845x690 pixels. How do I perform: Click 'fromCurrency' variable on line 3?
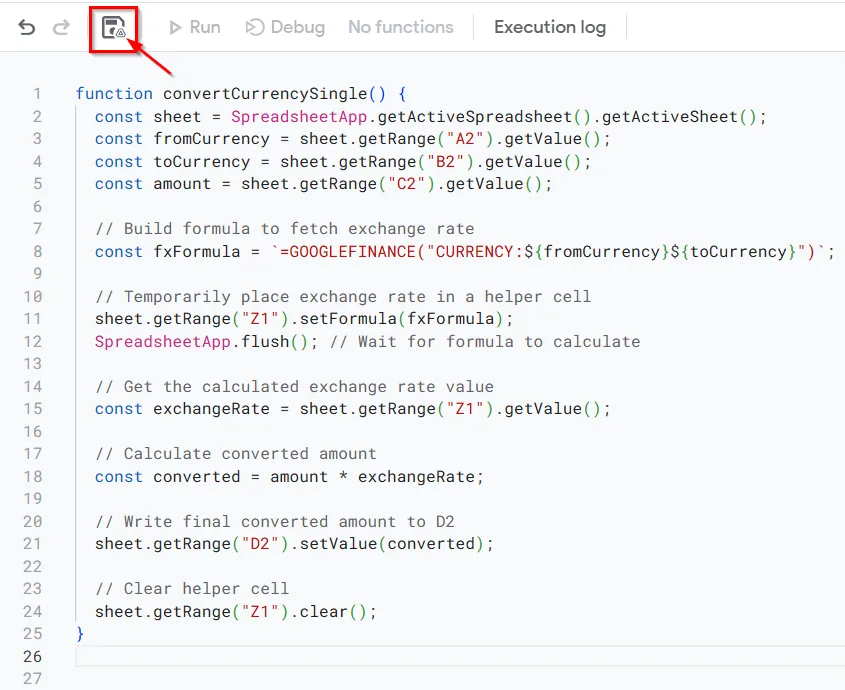coord(211,139)
